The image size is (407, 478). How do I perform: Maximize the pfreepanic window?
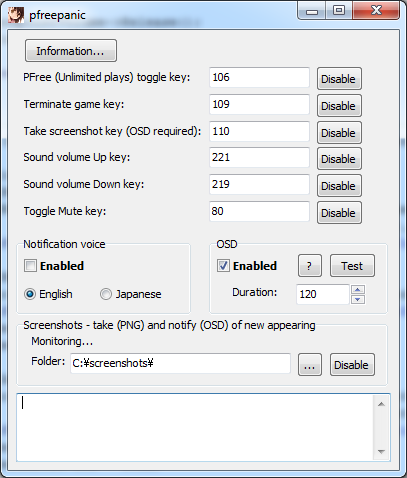339,11
